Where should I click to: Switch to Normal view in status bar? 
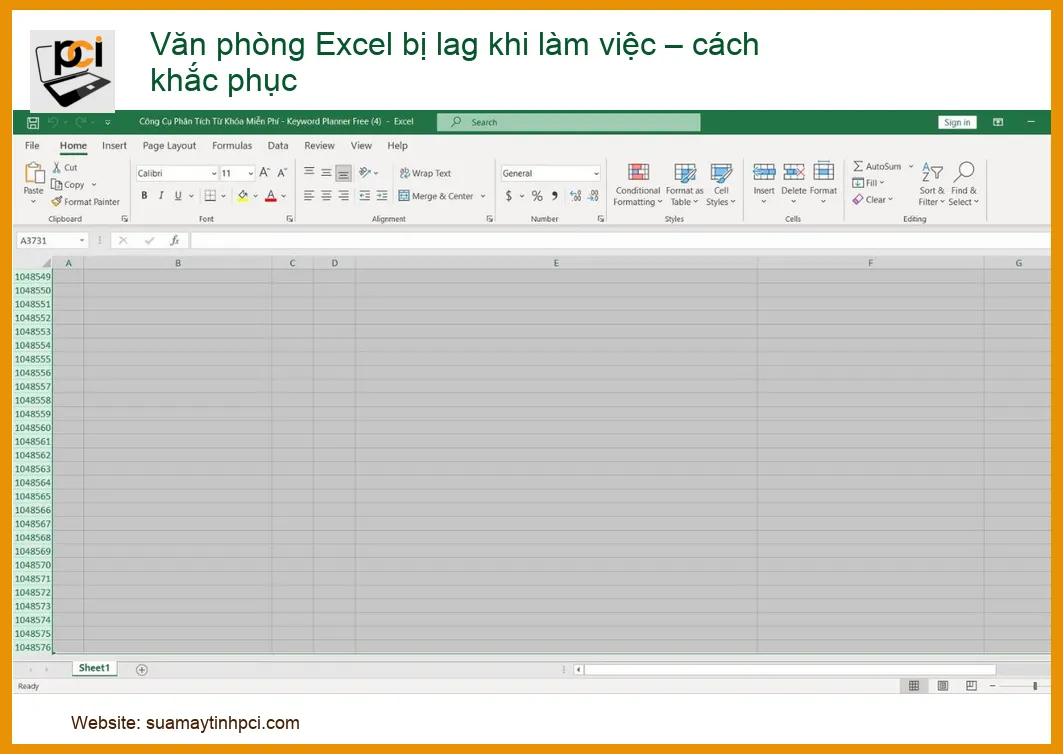point(914,686)
